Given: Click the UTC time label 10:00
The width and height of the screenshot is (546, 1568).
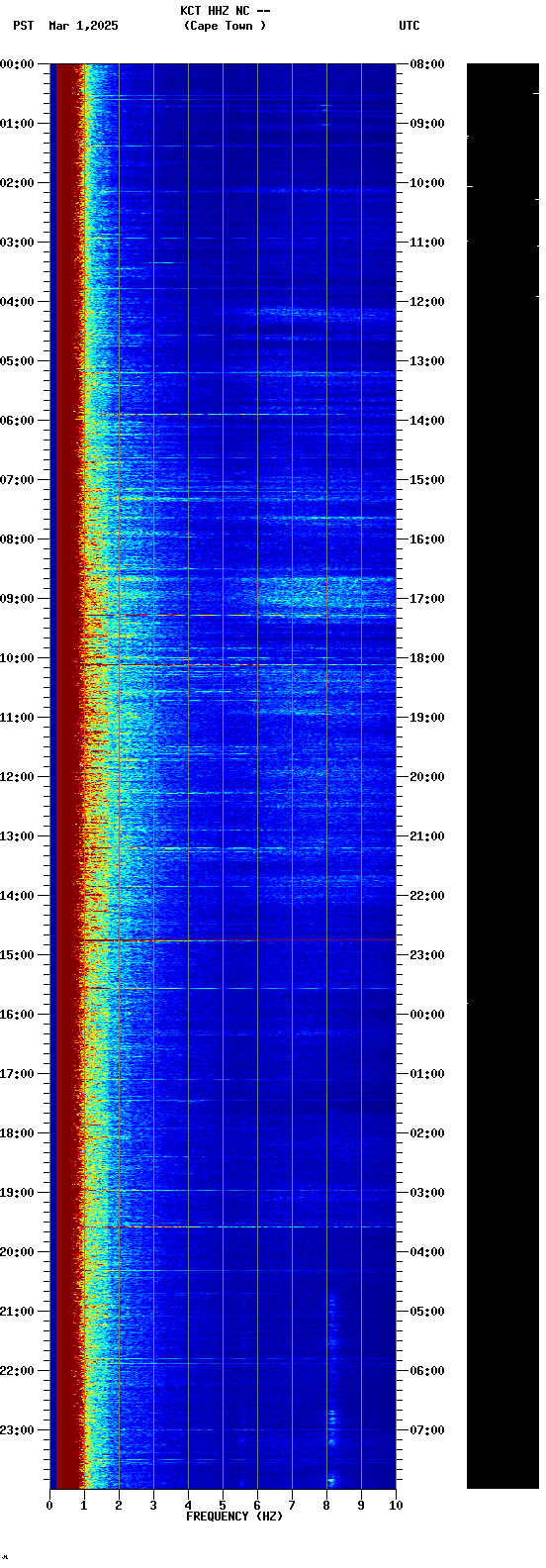Looking at the screenshot, I should [x=427, y=183].
